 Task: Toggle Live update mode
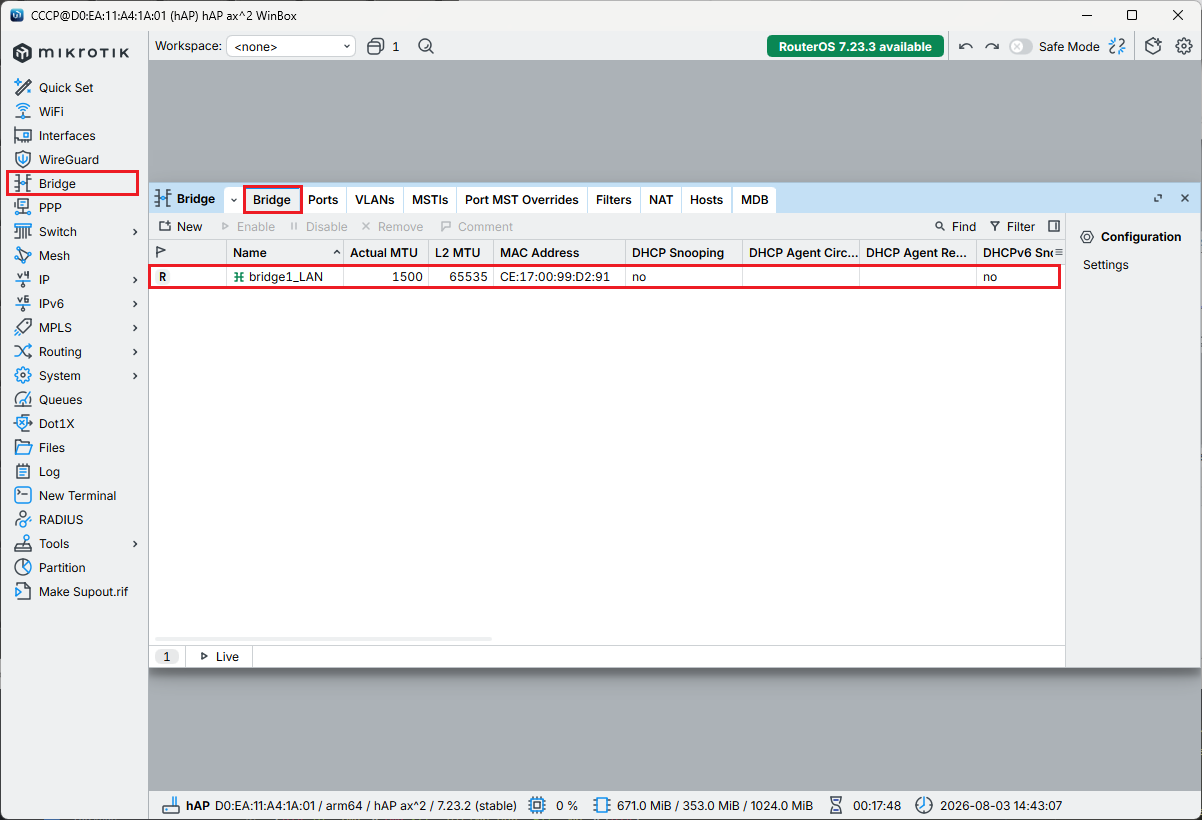[219, 657]
